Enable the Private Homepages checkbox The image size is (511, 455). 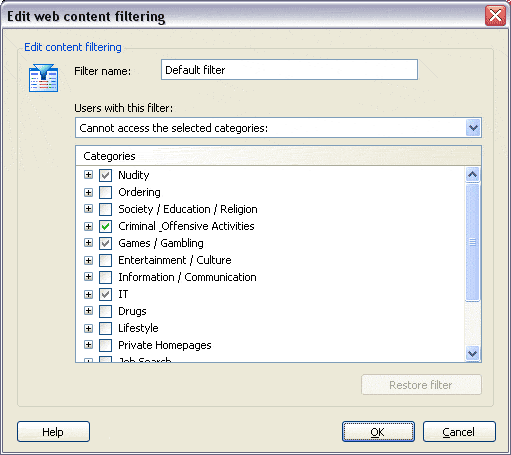click(x=105, y=345)
